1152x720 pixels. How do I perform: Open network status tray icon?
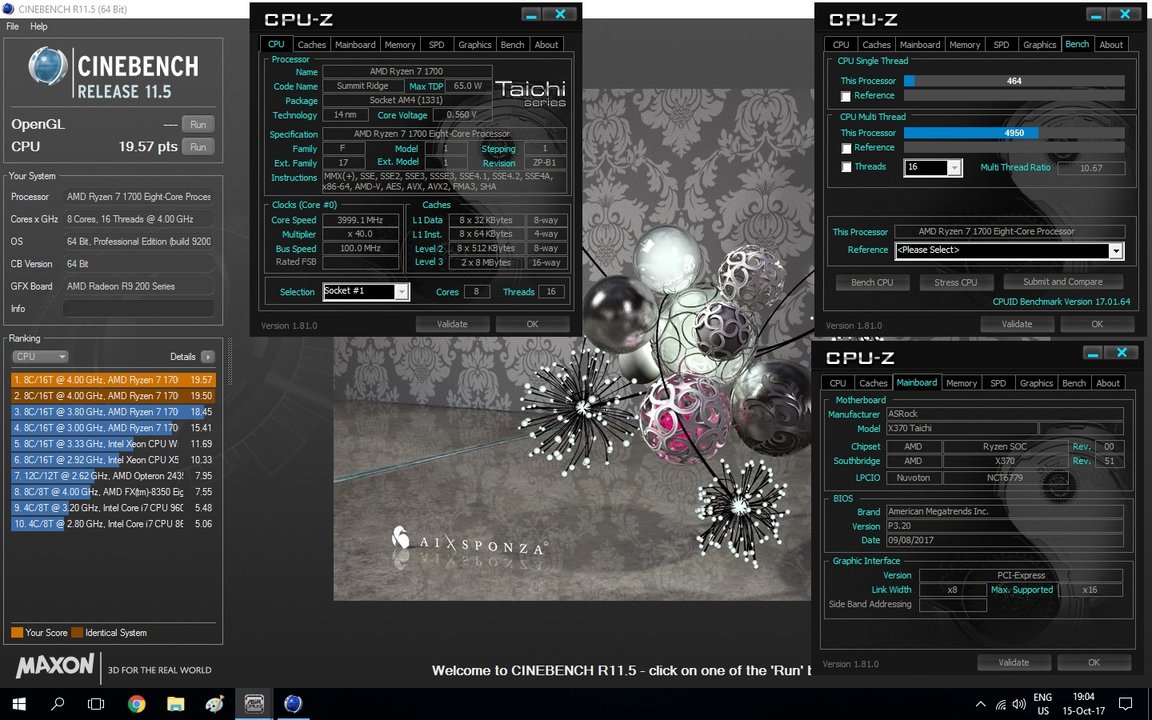tap(1000, 704)
